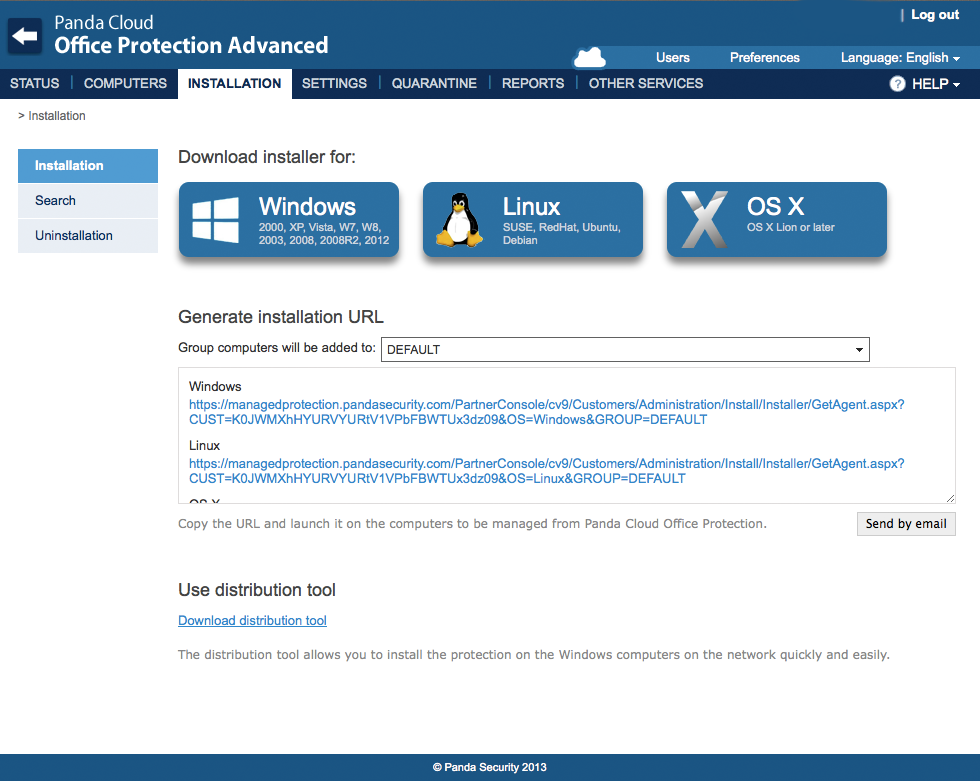Open the SETTINGS tab
The height and width of the screenshot is (781, 980).
(x=334, y=83)
